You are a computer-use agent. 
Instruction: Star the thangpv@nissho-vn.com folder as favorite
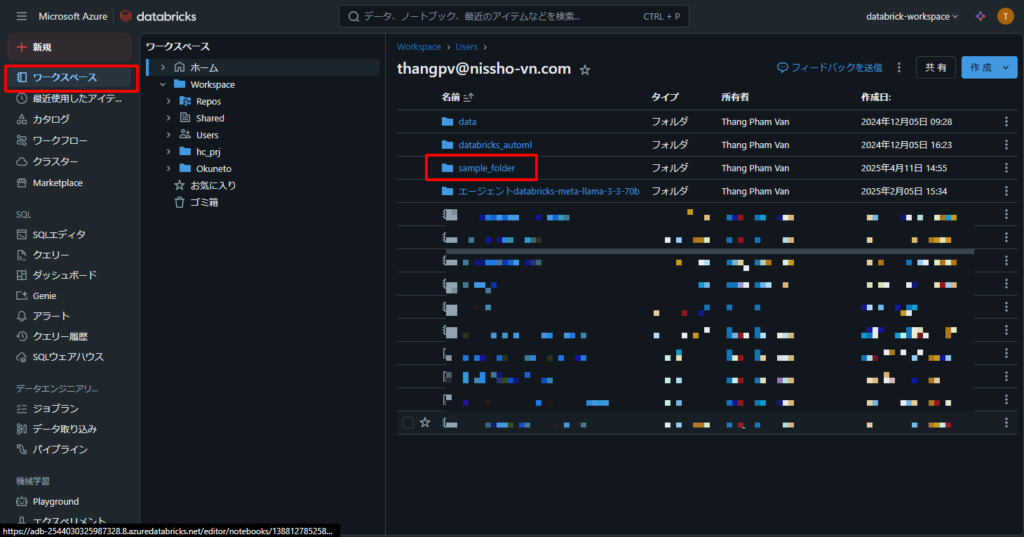(585, 70)
